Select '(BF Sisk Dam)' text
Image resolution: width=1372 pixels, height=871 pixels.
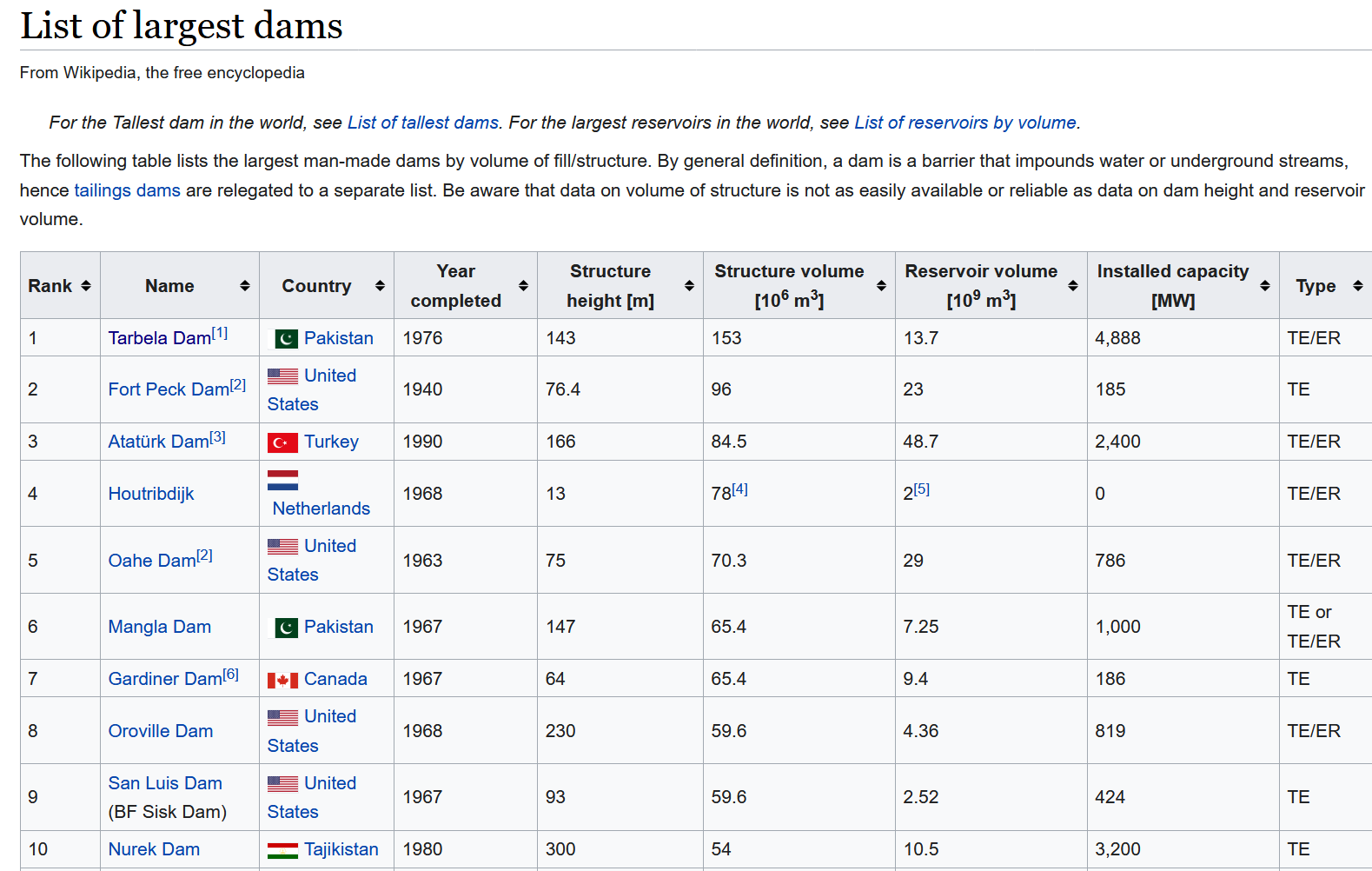168,812
